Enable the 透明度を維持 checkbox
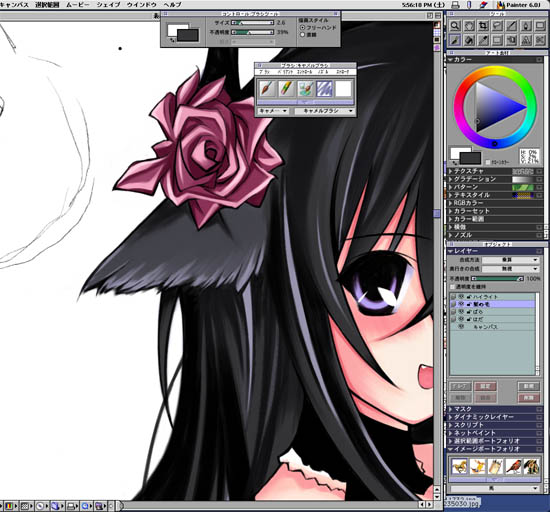The image size is (550, 512). tap(452, 287)
